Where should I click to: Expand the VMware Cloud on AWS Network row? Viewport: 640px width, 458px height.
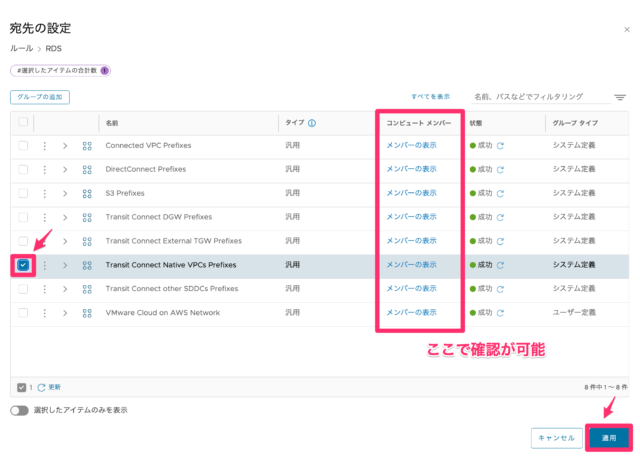pos(65,313)
